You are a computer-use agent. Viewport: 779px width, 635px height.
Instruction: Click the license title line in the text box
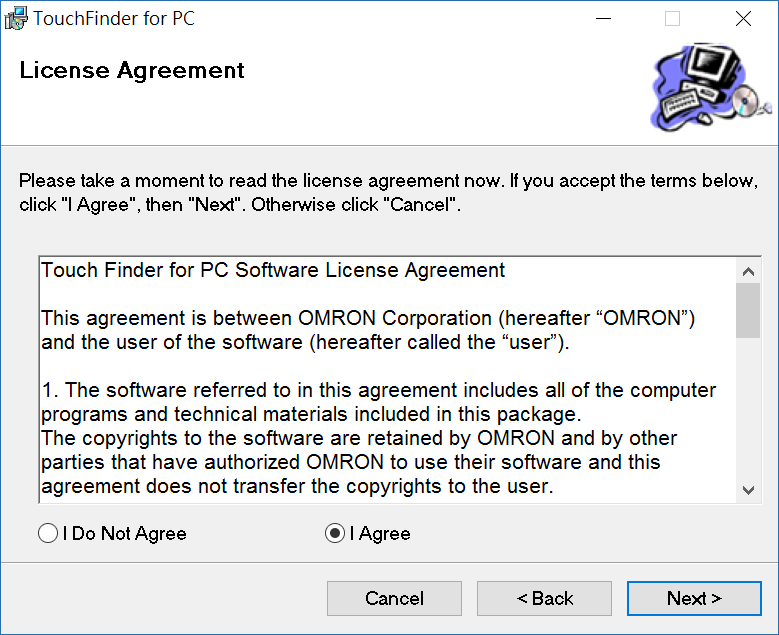tap(273, 270)
